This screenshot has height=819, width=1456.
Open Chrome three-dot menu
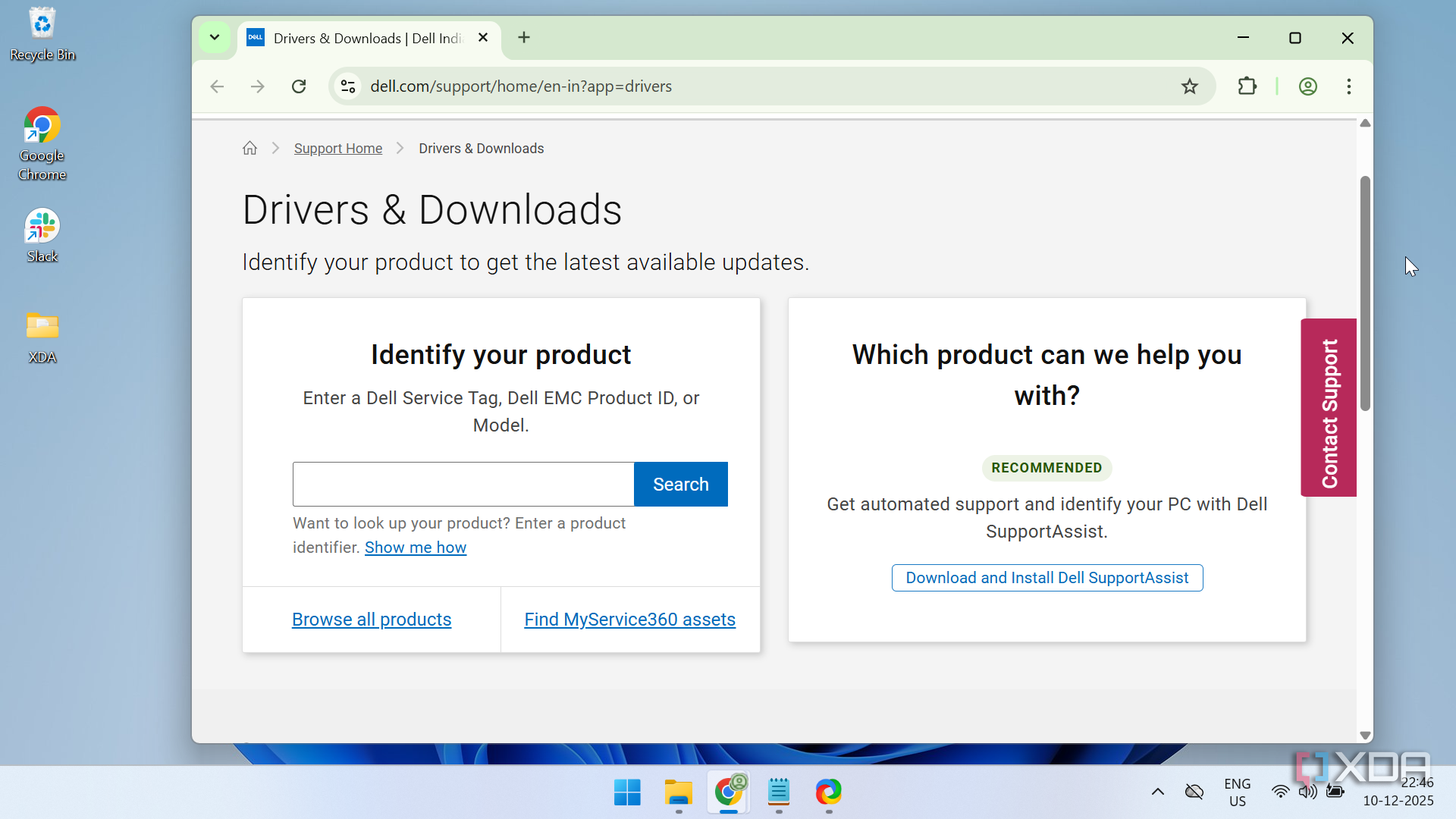pyautogui.click(x=1348, y=86)
